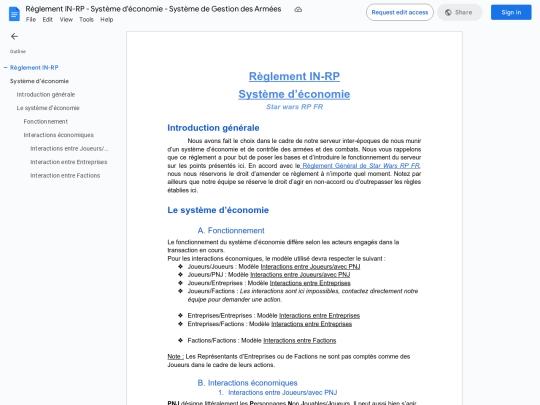Go to Interaction entre Factions outline entry
The width and height of the screenshot is (540, 405).
point(65,175)
